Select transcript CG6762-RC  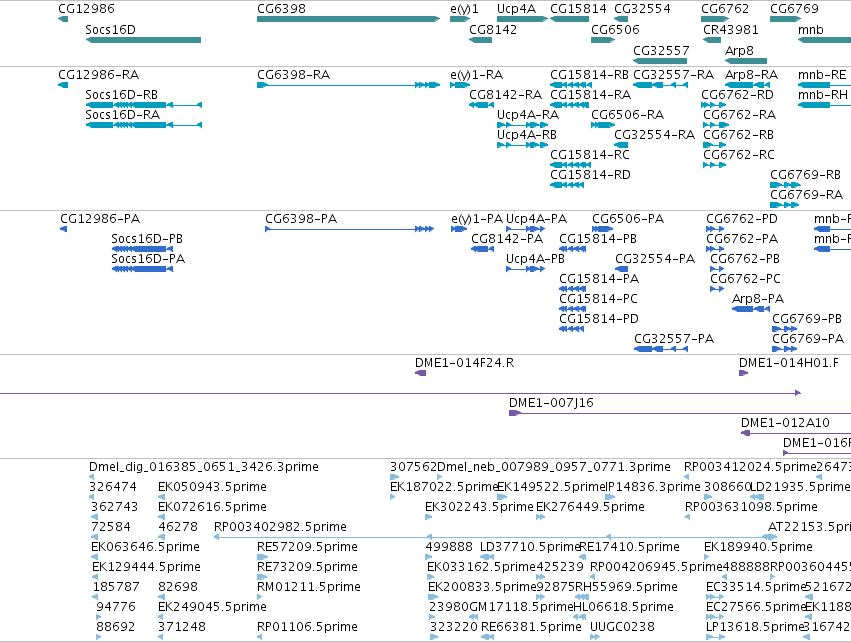715,165
